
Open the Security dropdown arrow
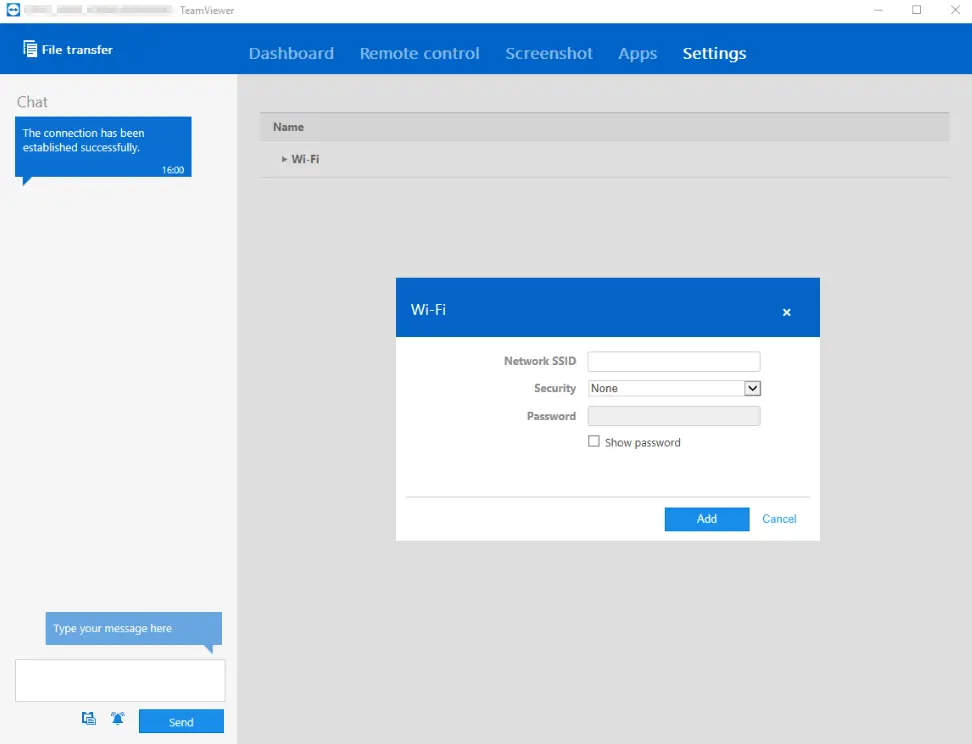752,388
